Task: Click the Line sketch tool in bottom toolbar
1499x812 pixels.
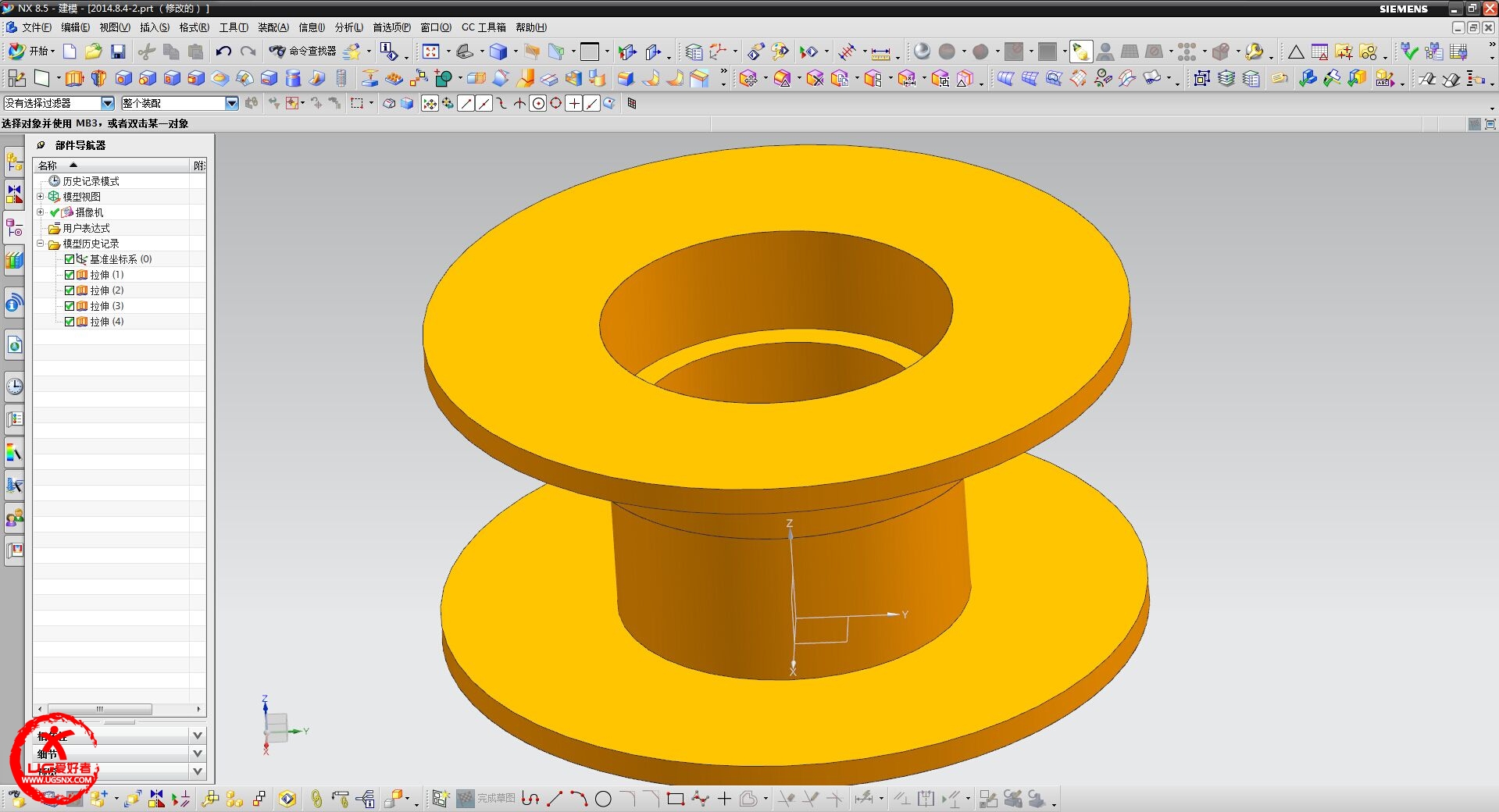Action: (x=555, y=799)
